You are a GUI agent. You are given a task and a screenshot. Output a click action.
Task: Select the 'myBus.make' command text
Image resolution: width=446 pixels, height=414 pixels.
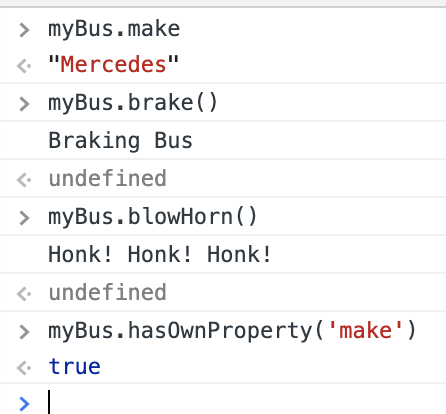(x=114, y=30)
